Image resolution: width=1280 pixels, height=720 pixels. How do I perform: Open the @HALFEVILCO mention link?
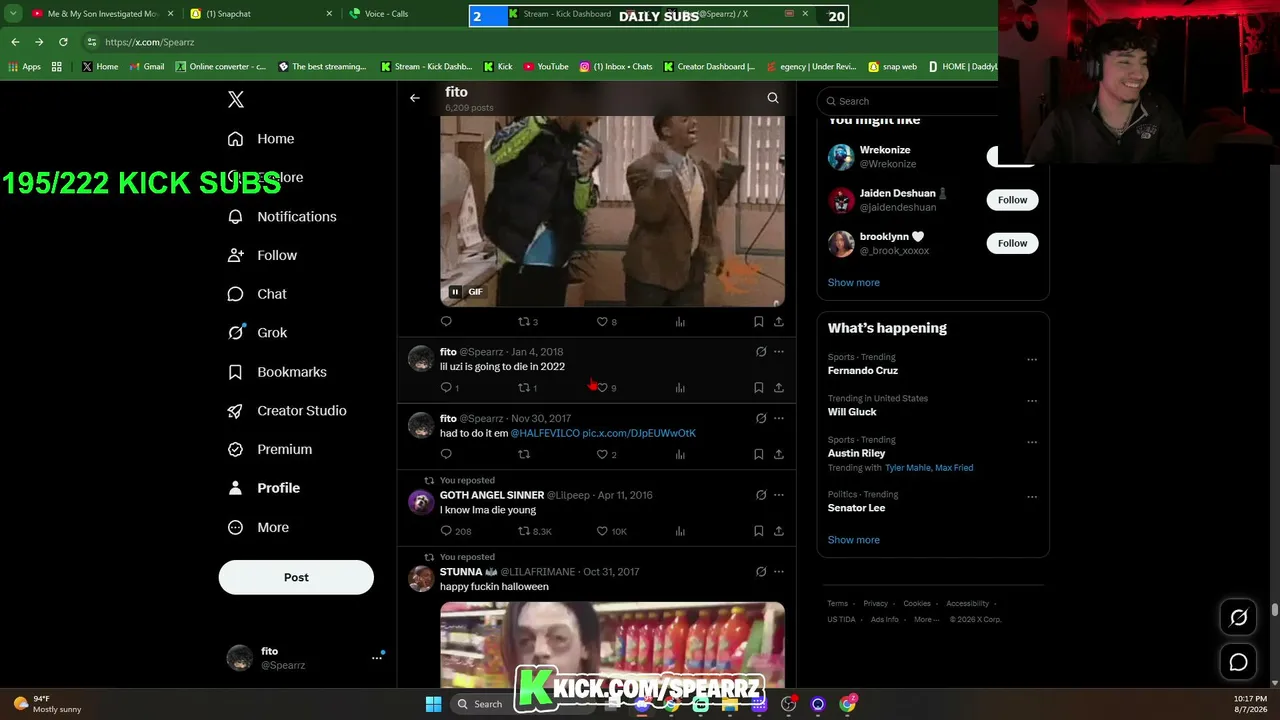coord(545,433)
